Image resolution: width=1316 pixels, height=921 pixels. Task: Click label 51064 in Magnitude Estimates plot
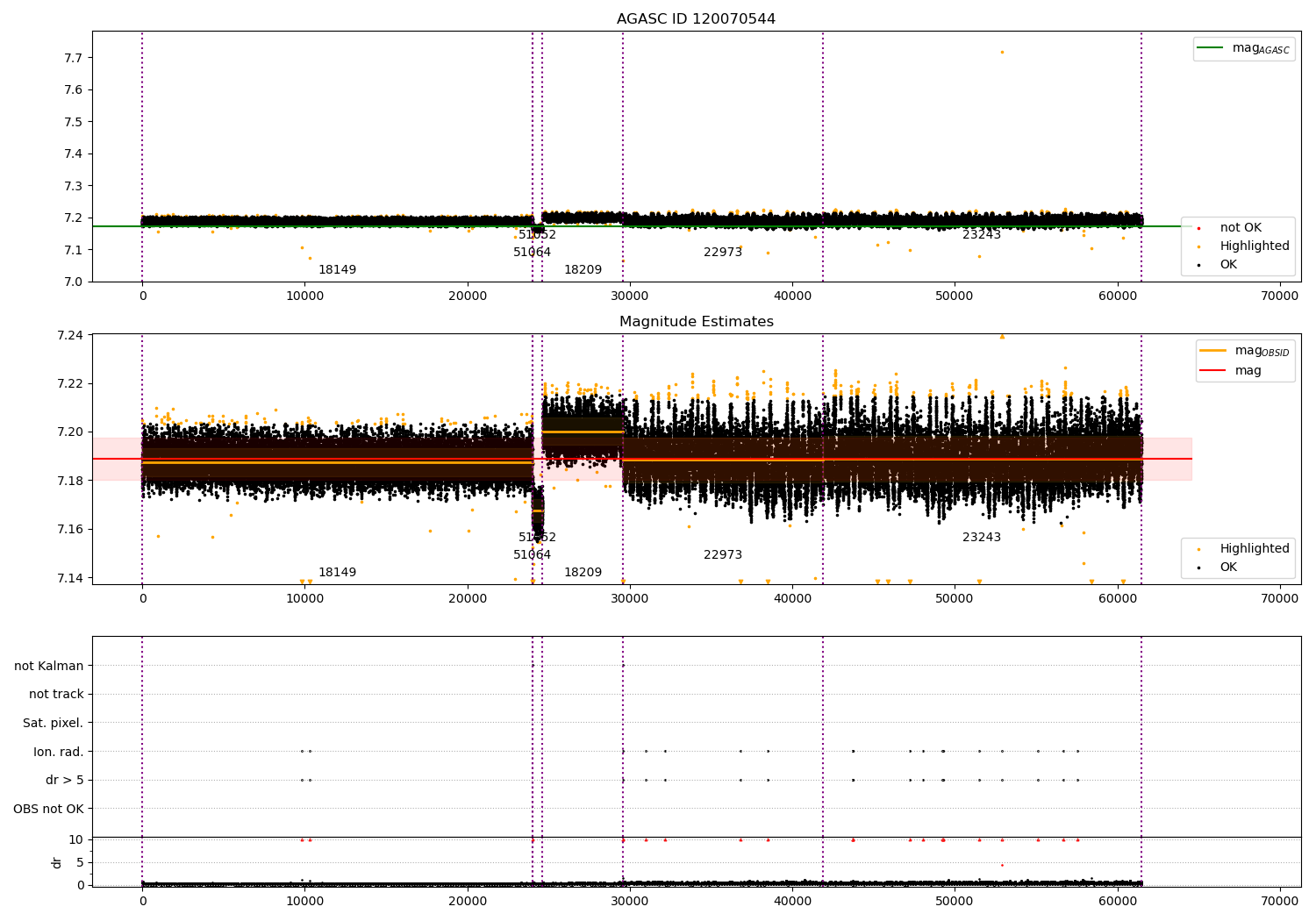pyautogui.click(x=532, y=555)
